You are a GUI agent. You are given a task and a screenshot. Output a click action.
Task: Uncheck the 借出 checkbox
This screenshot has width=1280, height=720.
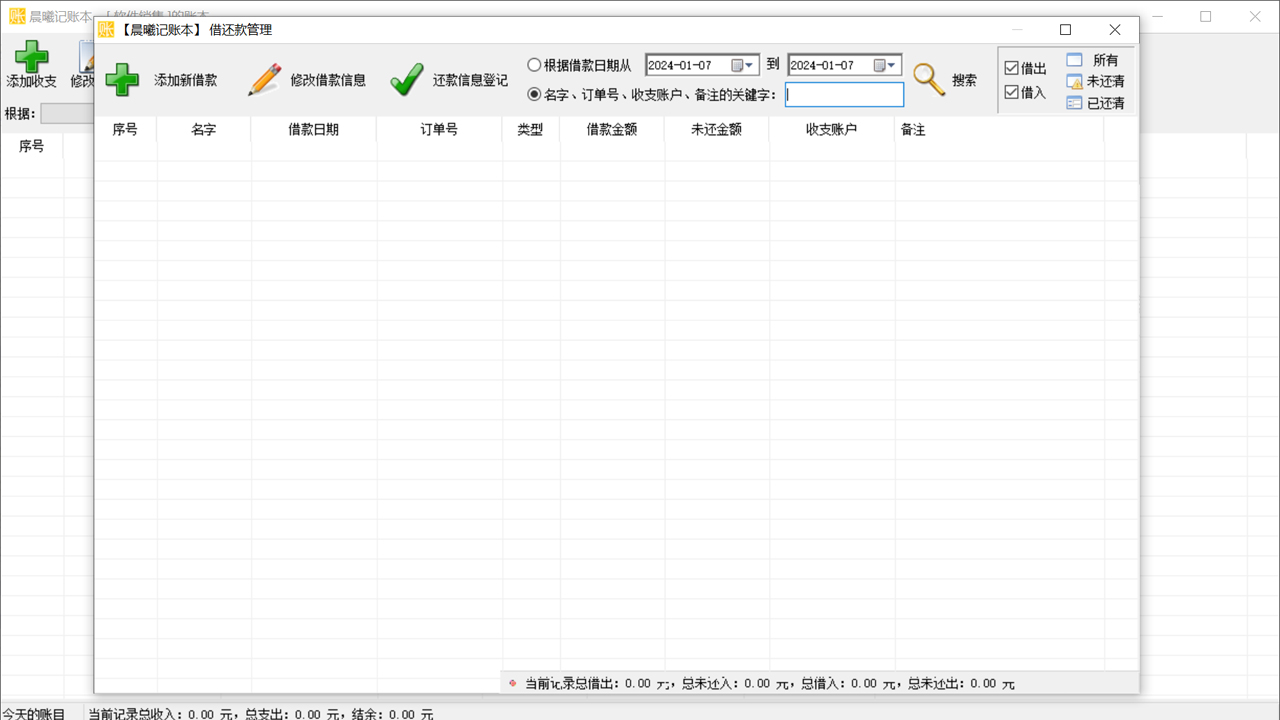click(1012, 69)
